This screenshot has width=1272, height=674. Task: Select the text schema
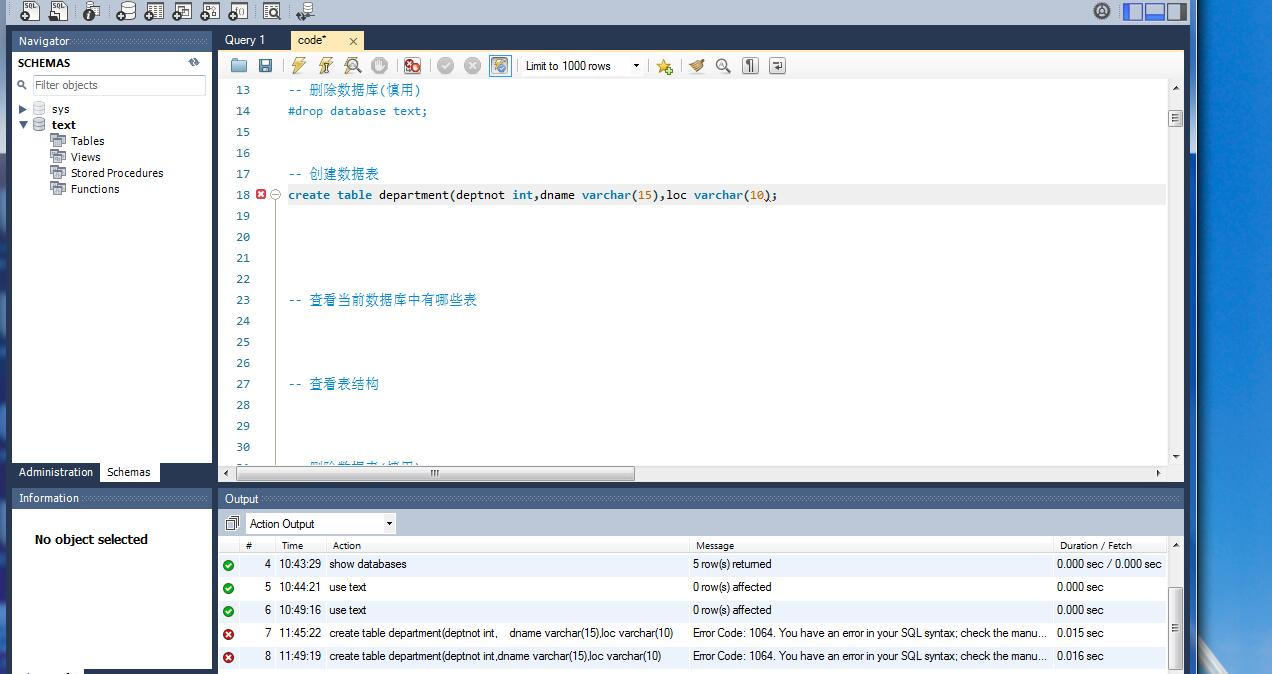click(x=64, y=125)
